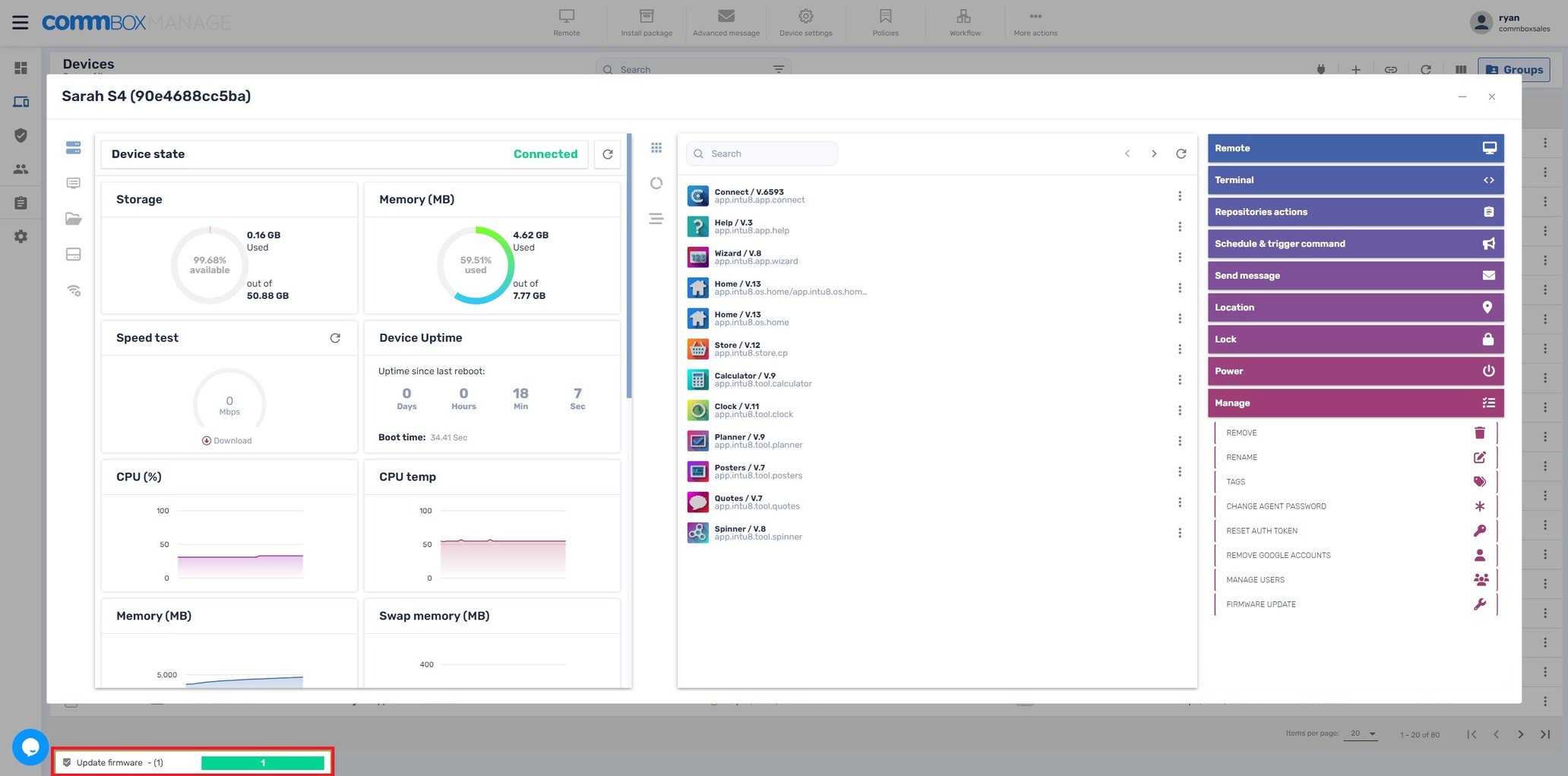Click the Advanced message toolbar icon

pos(726,21)
